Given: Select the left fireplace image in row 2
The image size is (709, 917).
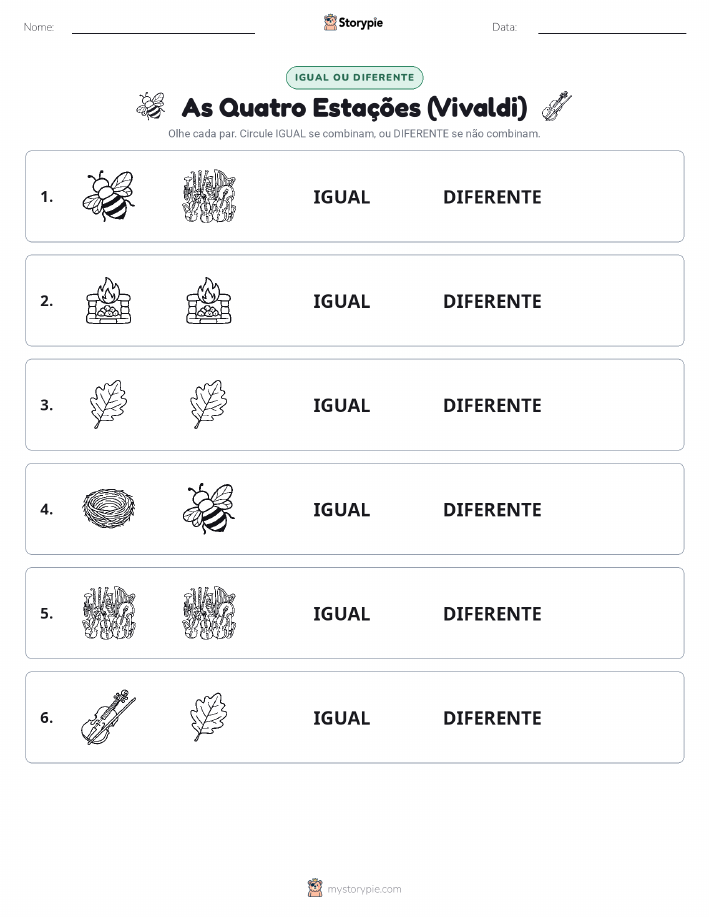Looking at the screenshot, I should click(108, 301).
